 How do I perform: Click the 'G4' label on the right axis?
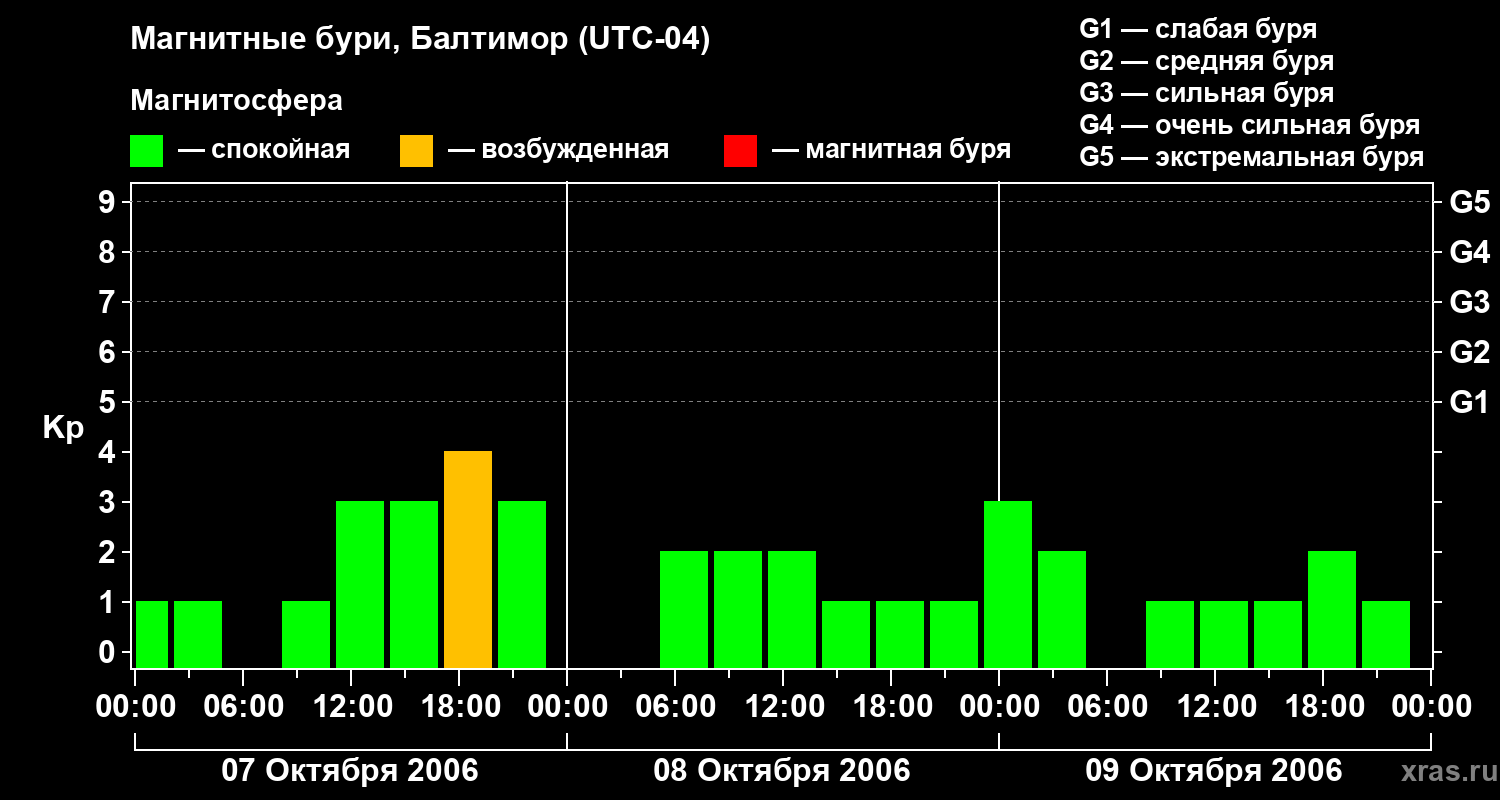pyautogui.click(x=1469, y=252)
